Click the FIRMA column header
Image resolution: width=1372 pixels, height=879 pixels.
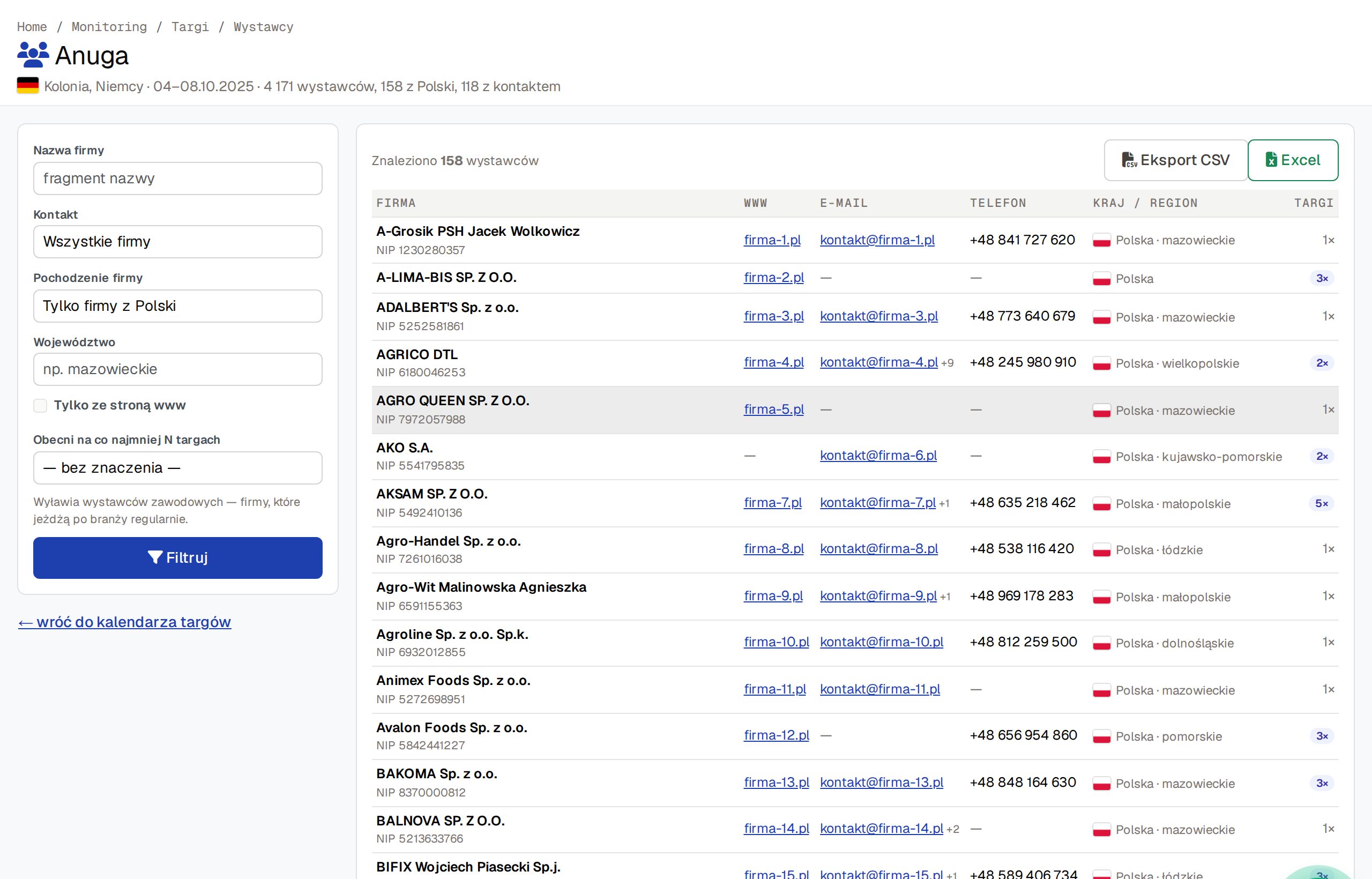(396, 203)
